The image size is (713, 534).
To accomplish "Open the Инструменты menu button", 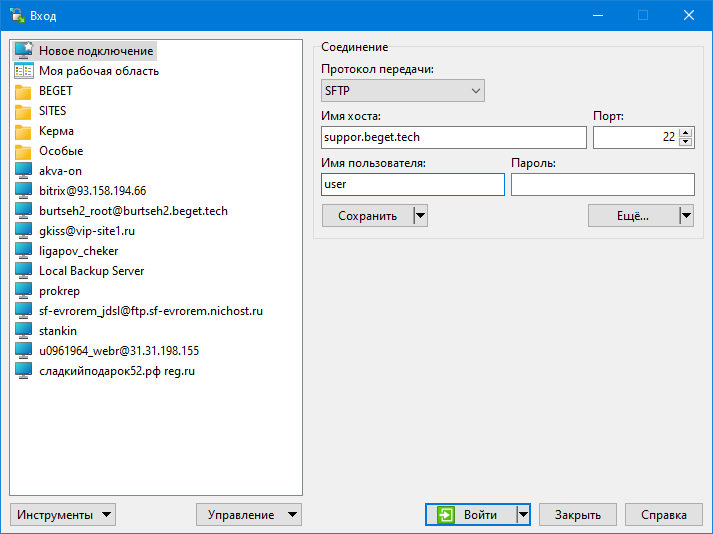I will click(x=63, y=515).
